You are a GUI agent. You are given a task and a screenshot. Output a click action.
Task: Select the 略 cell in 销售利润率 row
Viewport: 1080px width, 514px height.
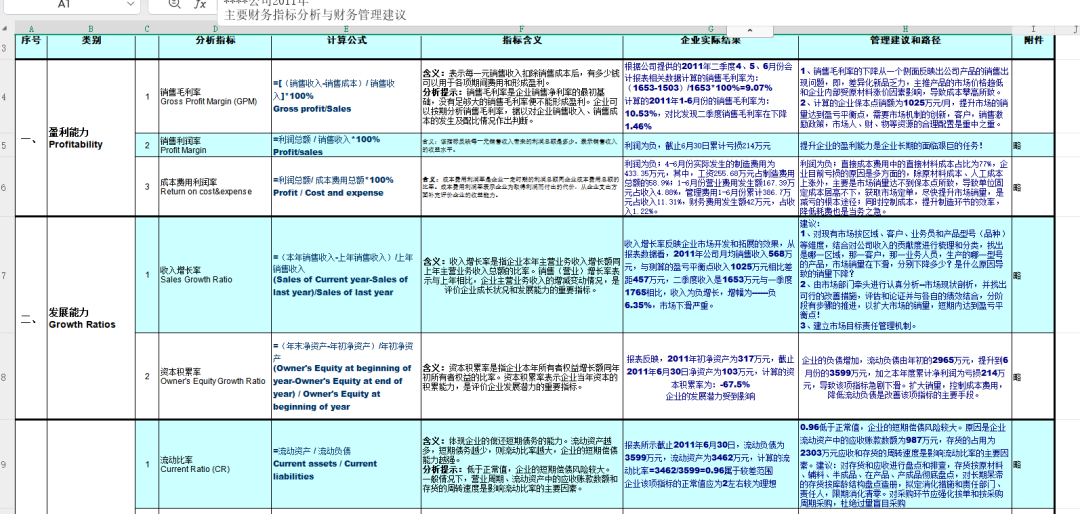coord(1032,145)
